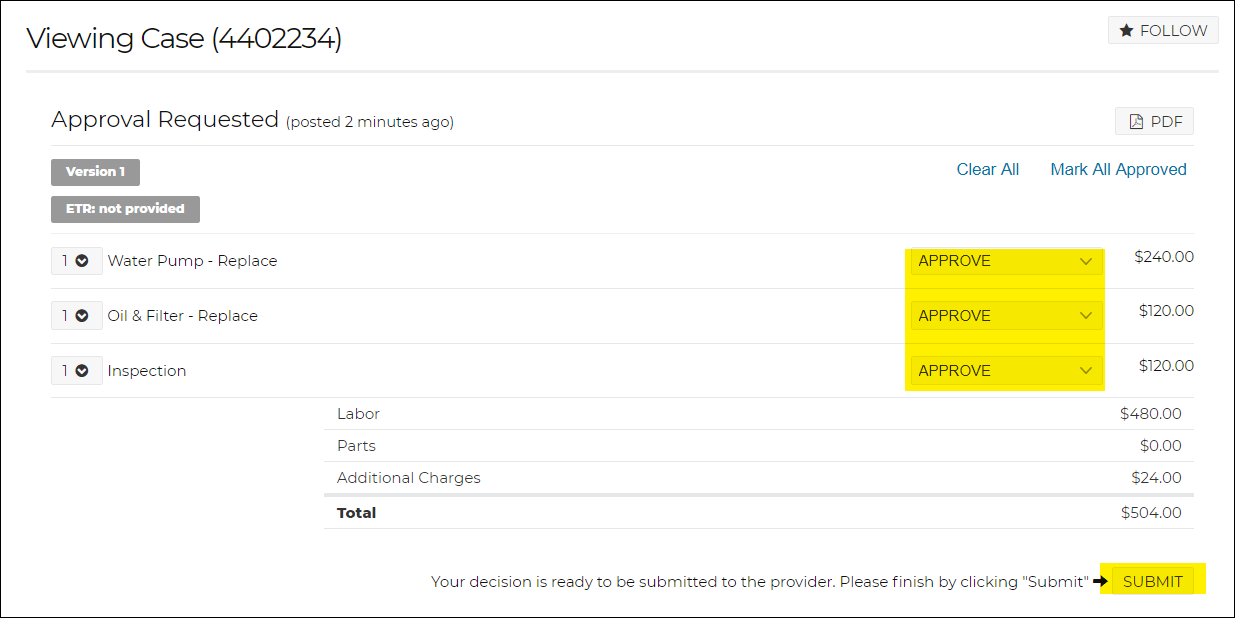Select the Oil & Filter - Replace line item

pos(183,316)
